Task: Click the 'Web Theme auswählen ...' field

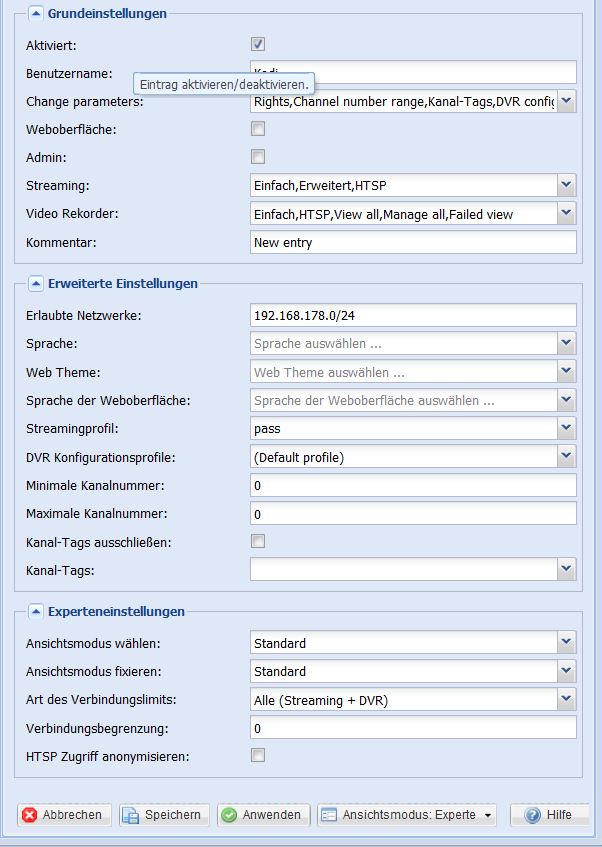Action: 404,372
